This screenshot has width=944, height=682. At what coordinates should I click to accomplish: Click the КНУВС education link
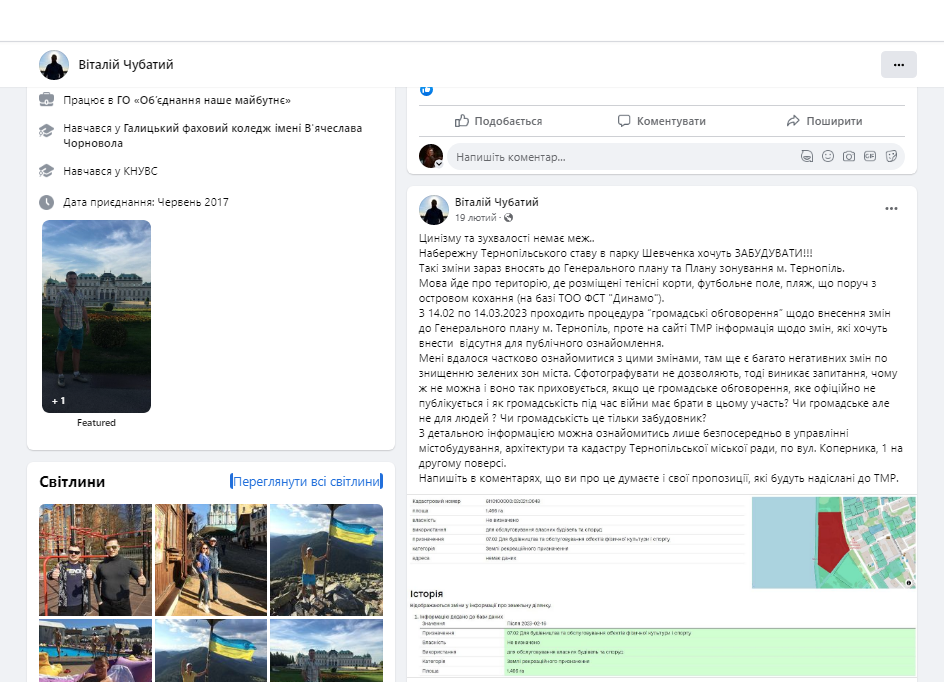[140, 171]
